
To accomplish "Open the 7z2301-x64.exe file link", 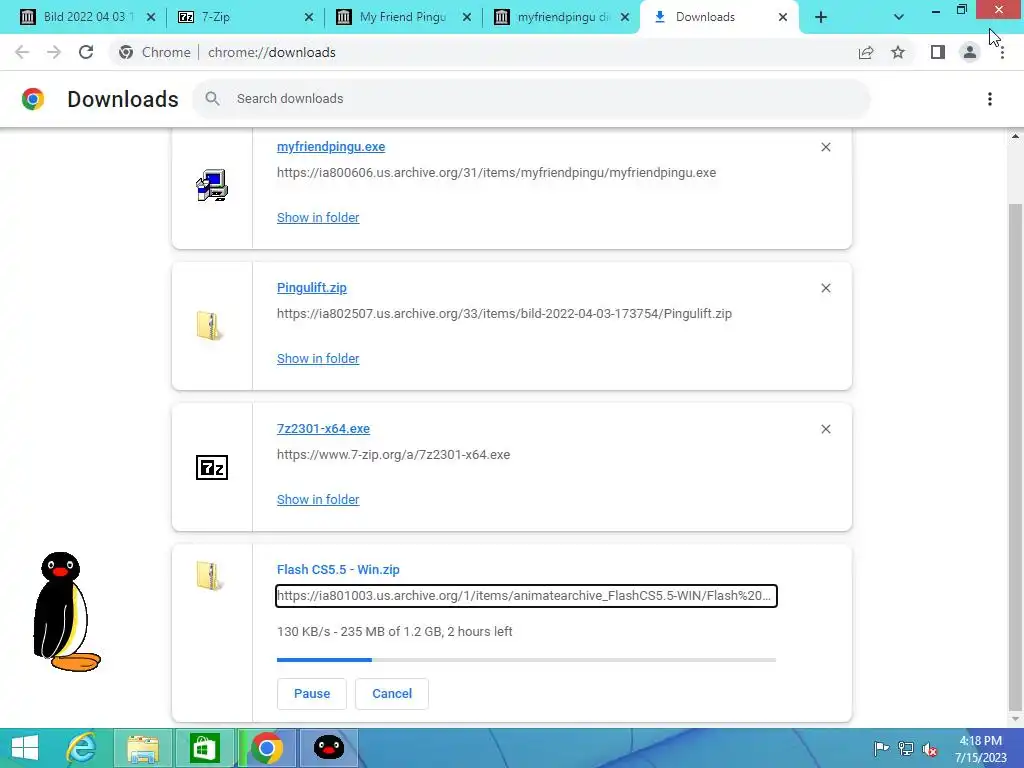I will click(x=323, y=429).
